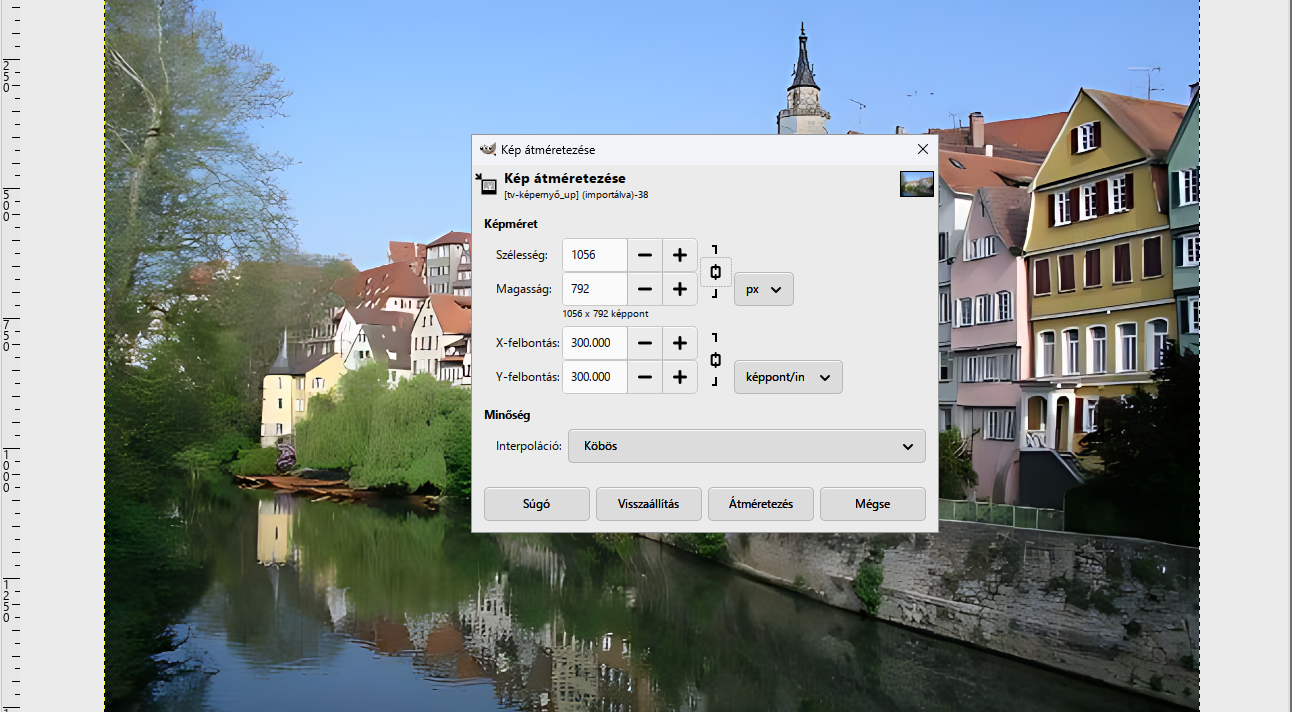Select the Y-felbontás input field
The width and height of the screenshot is (1292, 712).
point(595,377)
